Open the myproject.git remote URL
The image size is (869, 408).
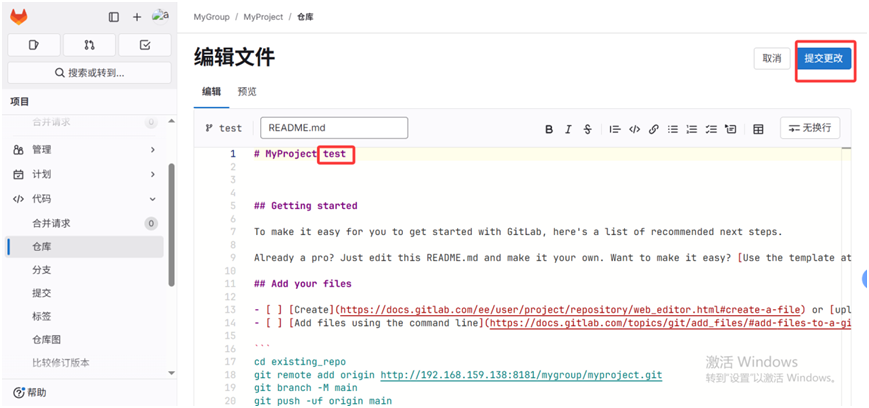point(522,375)
